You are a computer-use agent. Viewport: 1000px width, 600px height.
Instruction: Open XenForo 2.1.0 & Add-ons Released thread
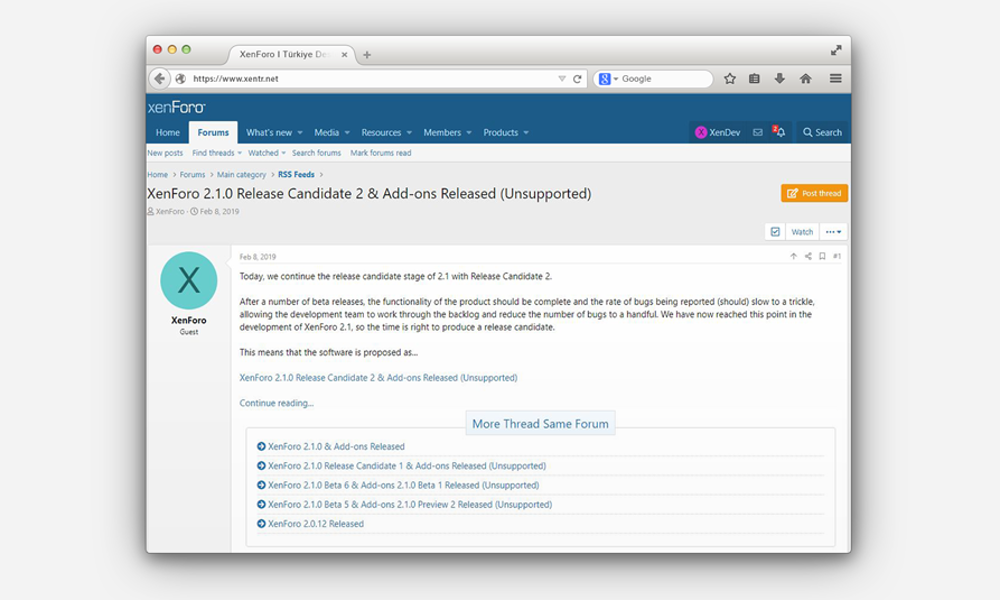click(336, 446)
